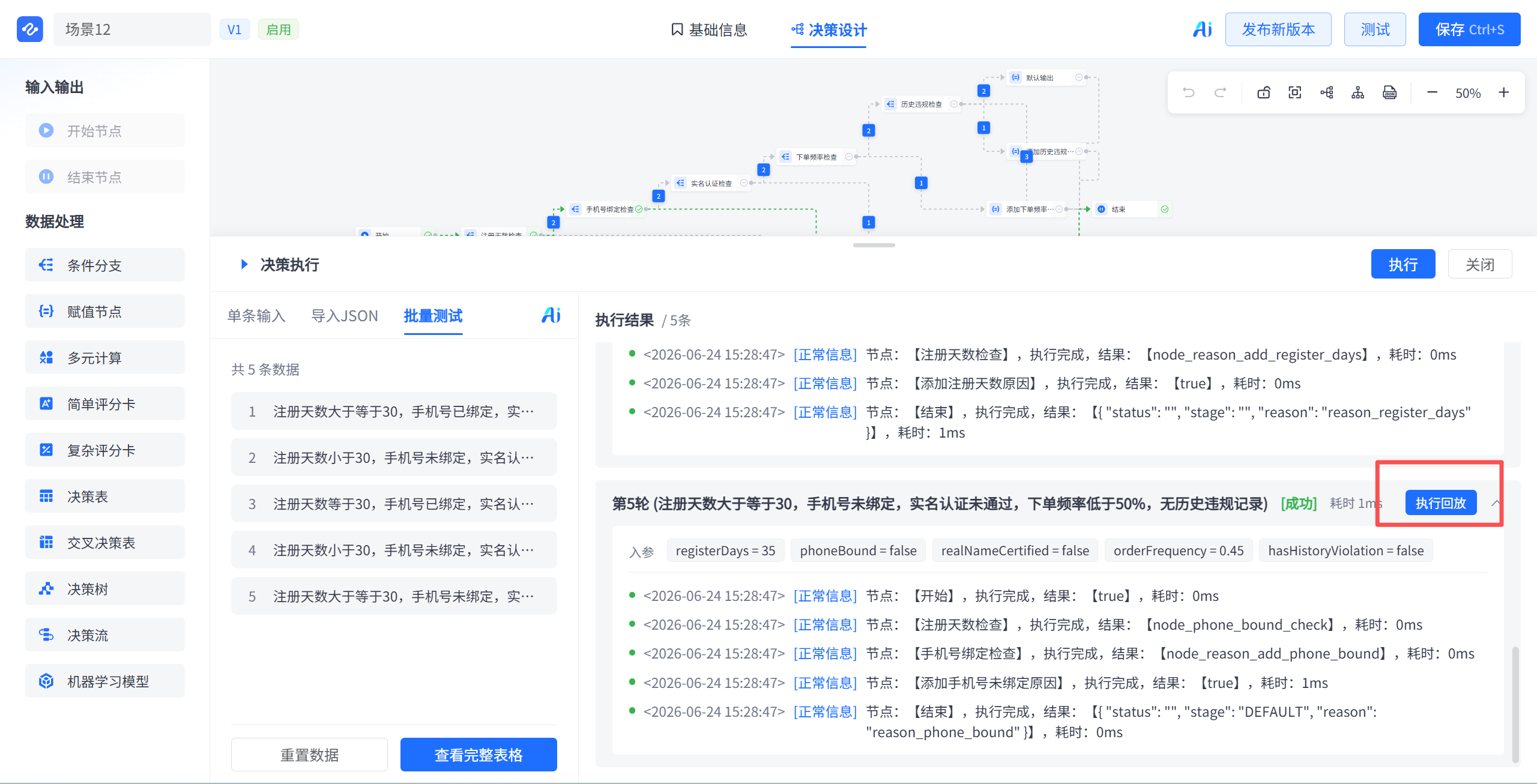
Task: Collapse the 决策执行 panel triangle
Action: pos(244,264)
